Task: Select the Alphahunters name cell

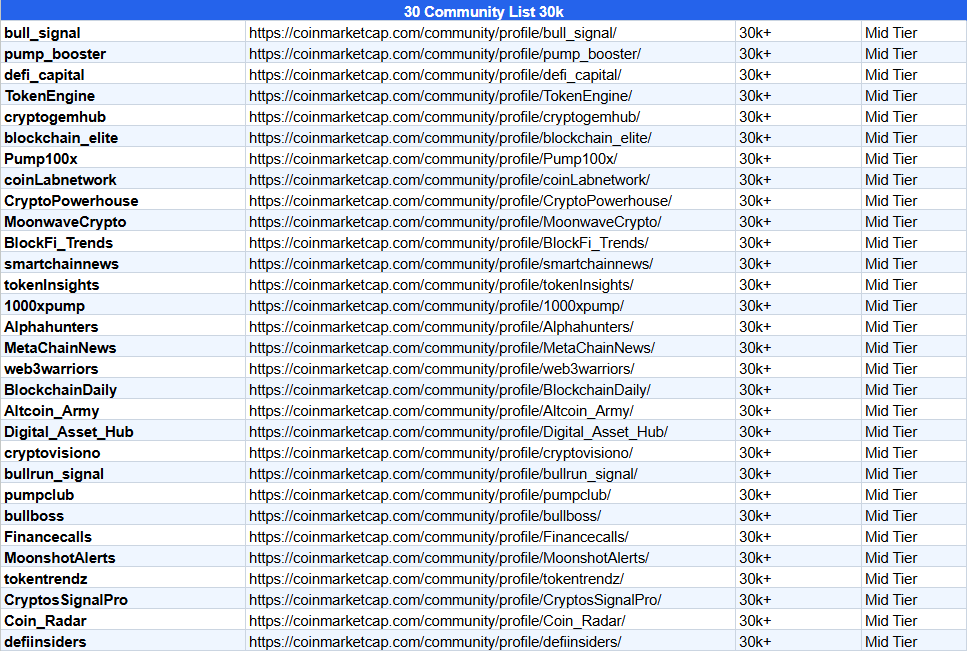Action: tap(123, 327)
